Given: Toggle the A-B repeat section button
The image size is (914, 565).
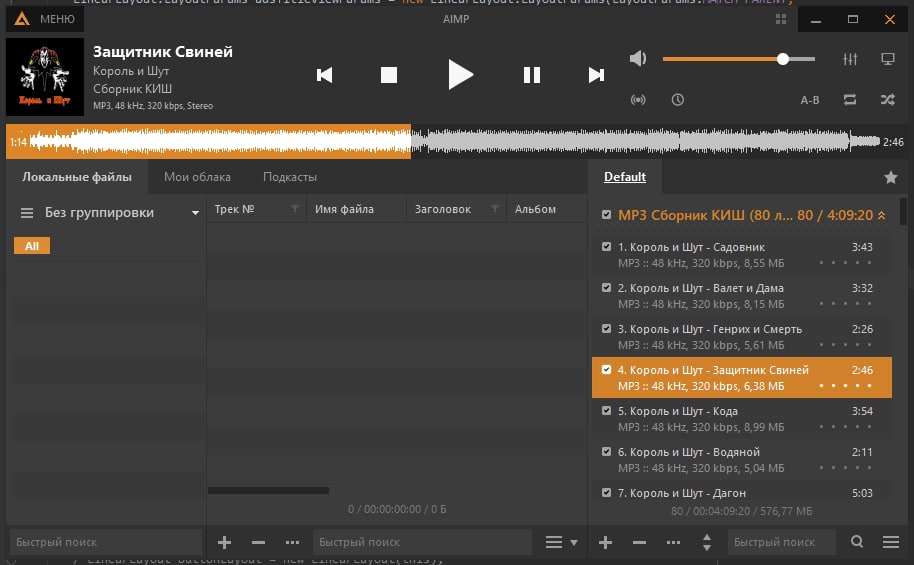Looking at the screenshot, I should pos(810,100).
